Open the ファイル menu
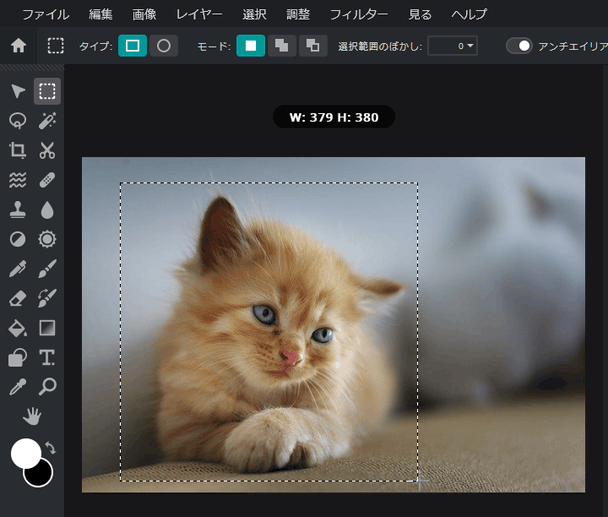Image resolution: width=608 pixels, height=517 pixels. click(46, 14)
